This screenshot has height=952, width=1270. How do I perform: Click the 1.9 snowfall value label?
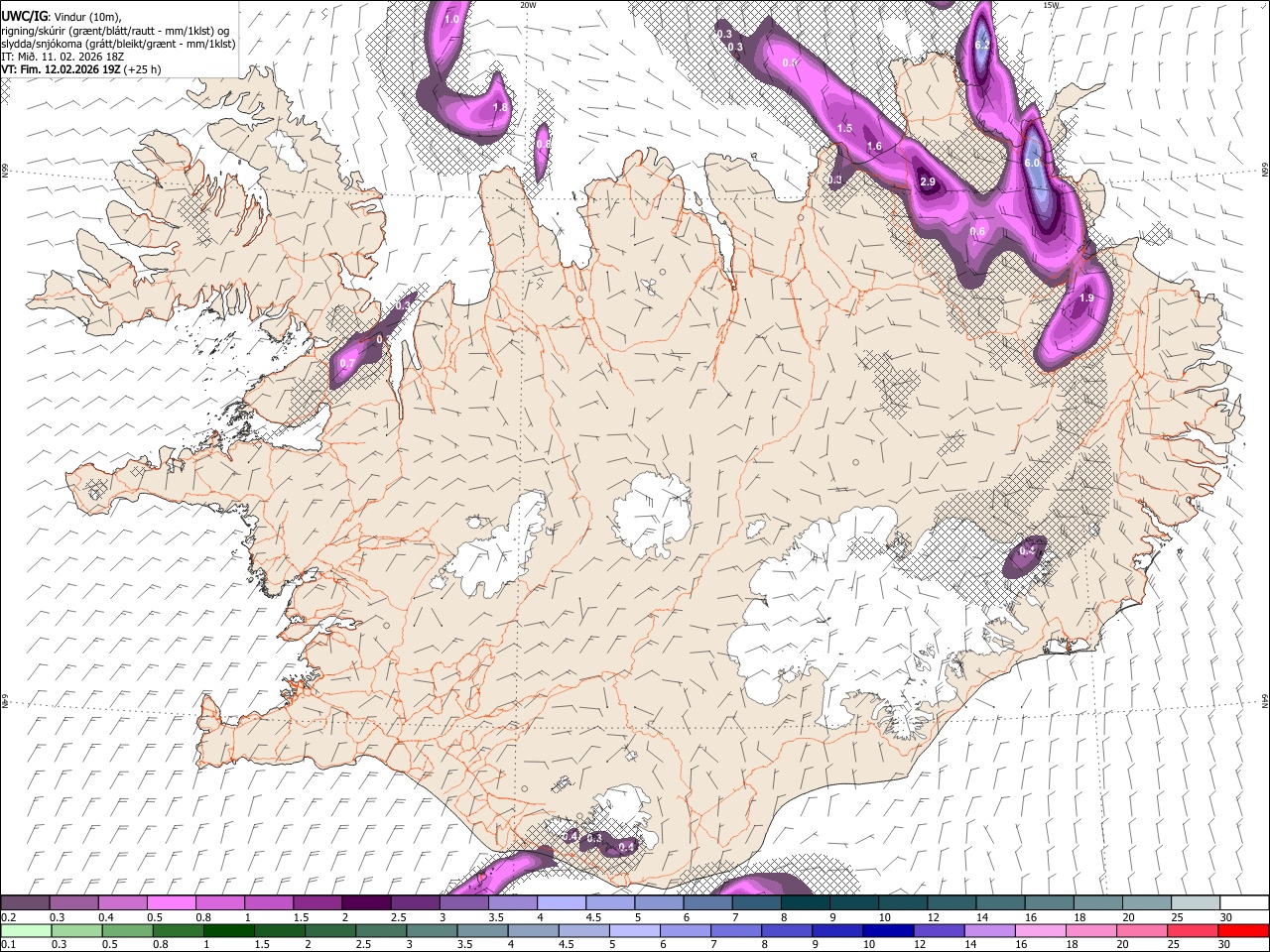[x=1086, y=297]
